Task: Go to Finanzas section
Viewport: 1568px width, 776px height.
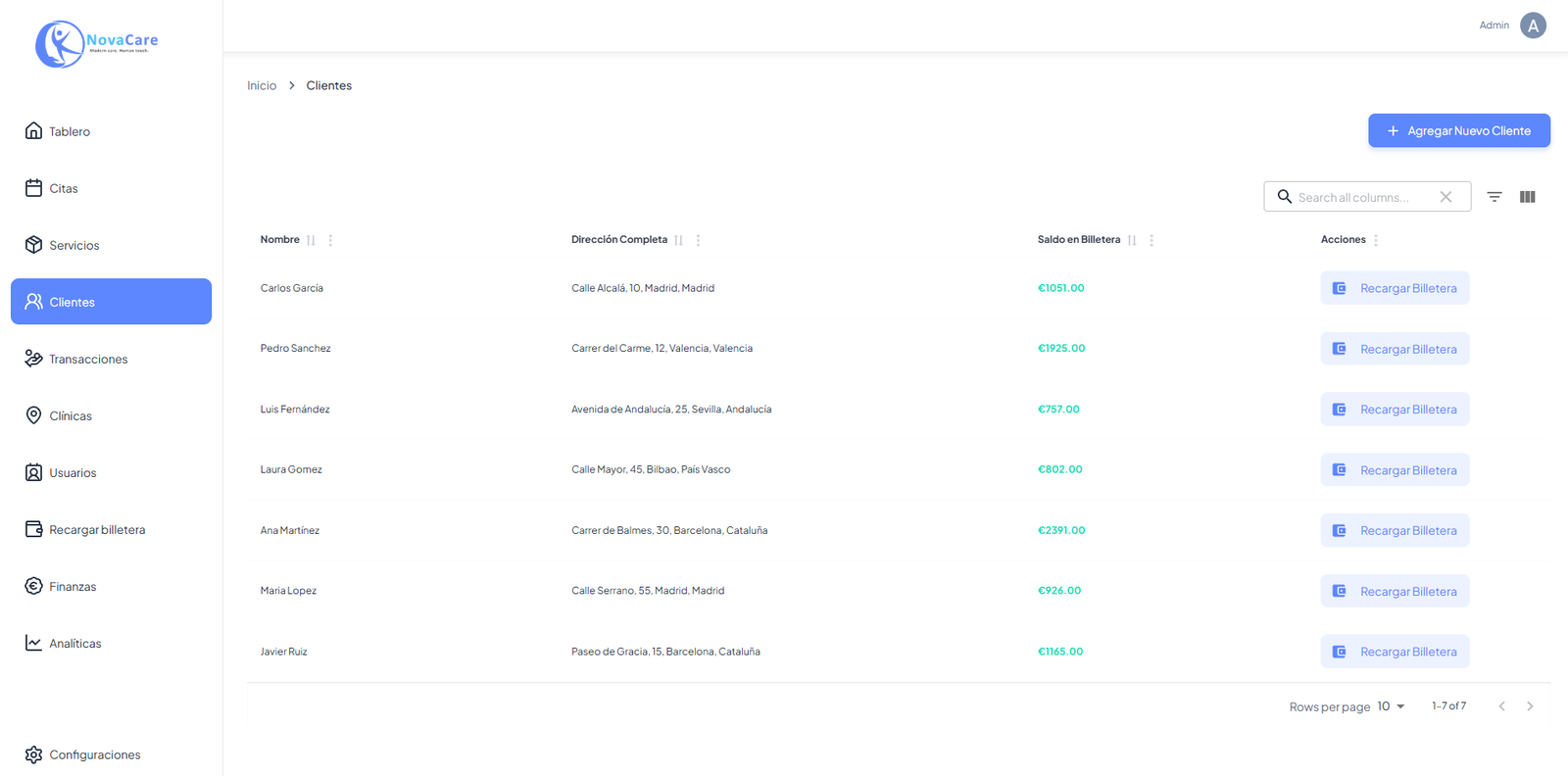Action: coord(73,586)
